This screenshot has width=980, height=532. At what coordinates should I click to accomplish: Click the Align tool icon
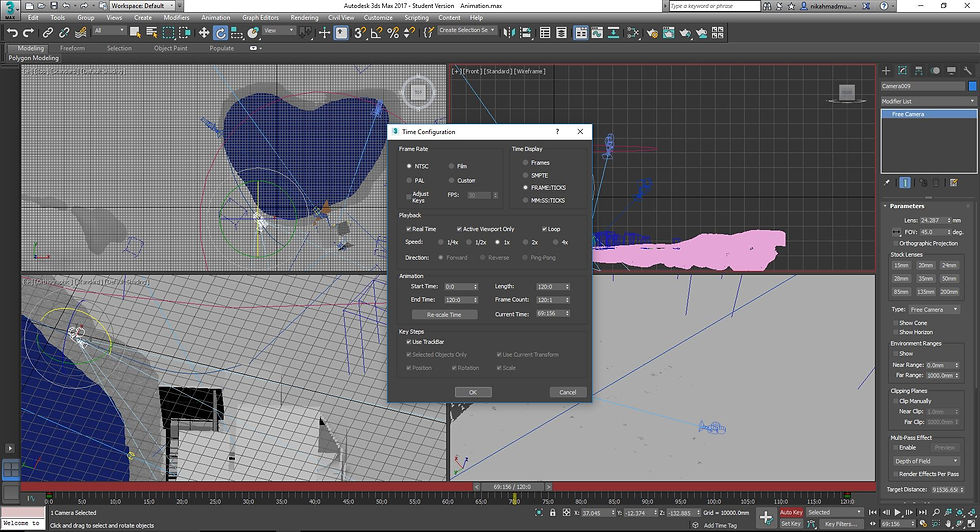(525, 33)
